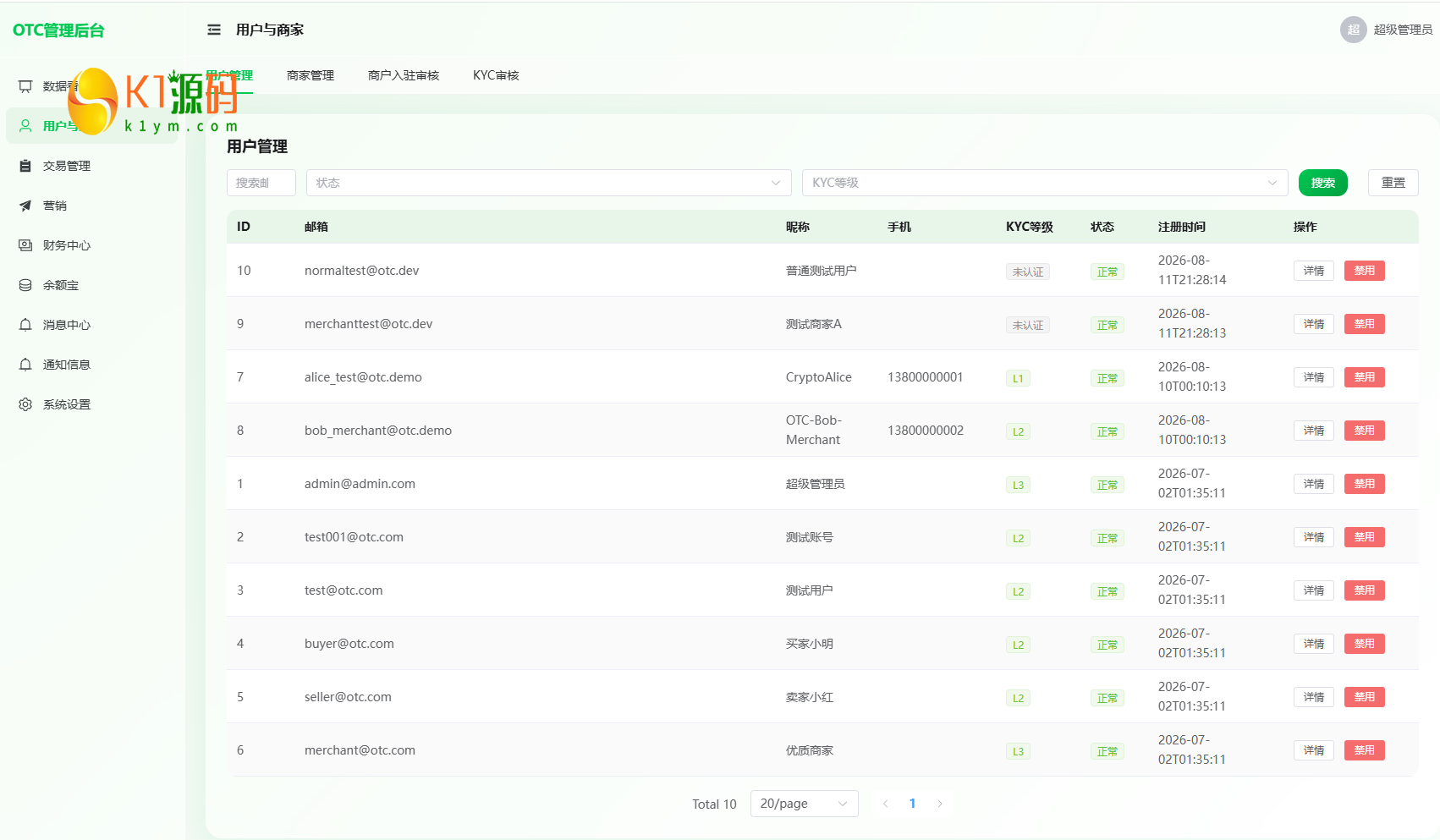Open 详情 for alice_test@otc.demo
This screenshot has height=840, width=1440.
click(x=1314, y=377)
